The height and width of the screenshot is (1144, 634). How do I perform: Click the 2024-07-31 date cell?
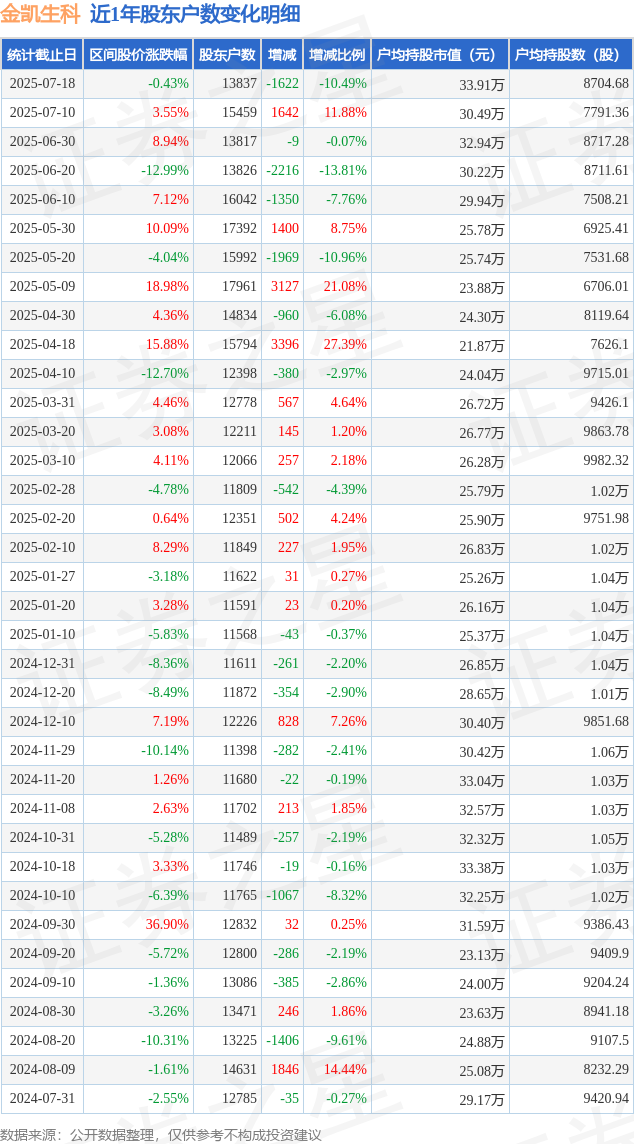42,1097
